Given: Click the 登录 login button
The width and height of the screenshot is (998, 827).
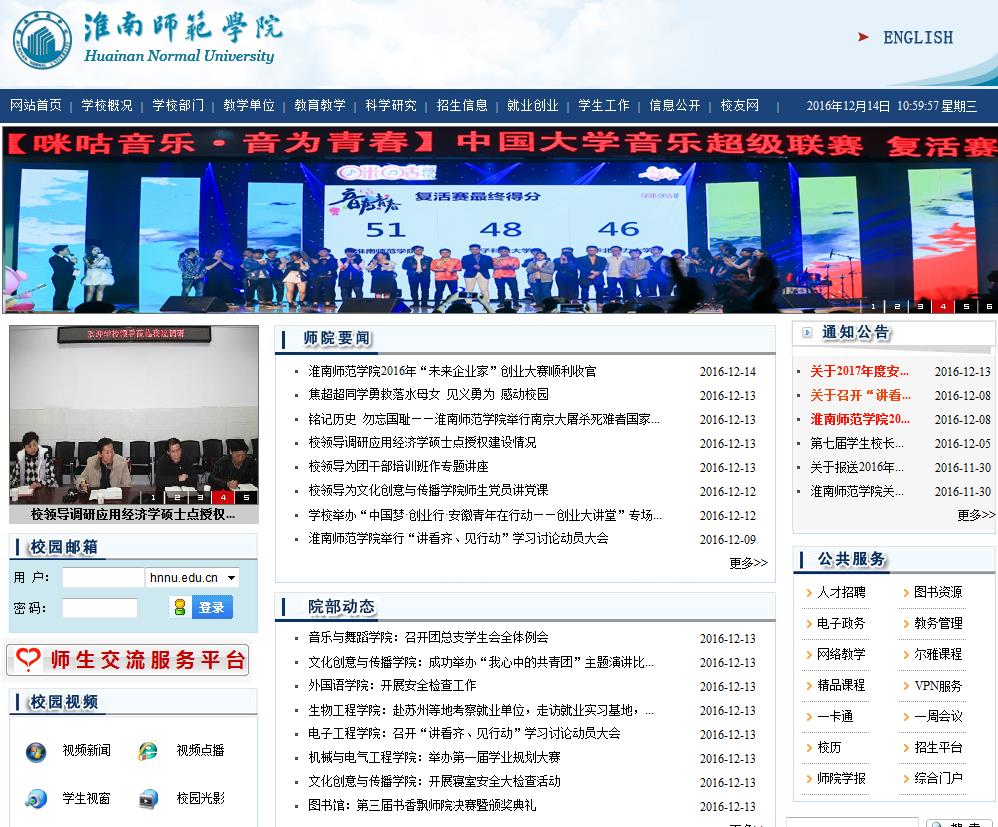Looking at the screenshot, I should pos(212,607).
